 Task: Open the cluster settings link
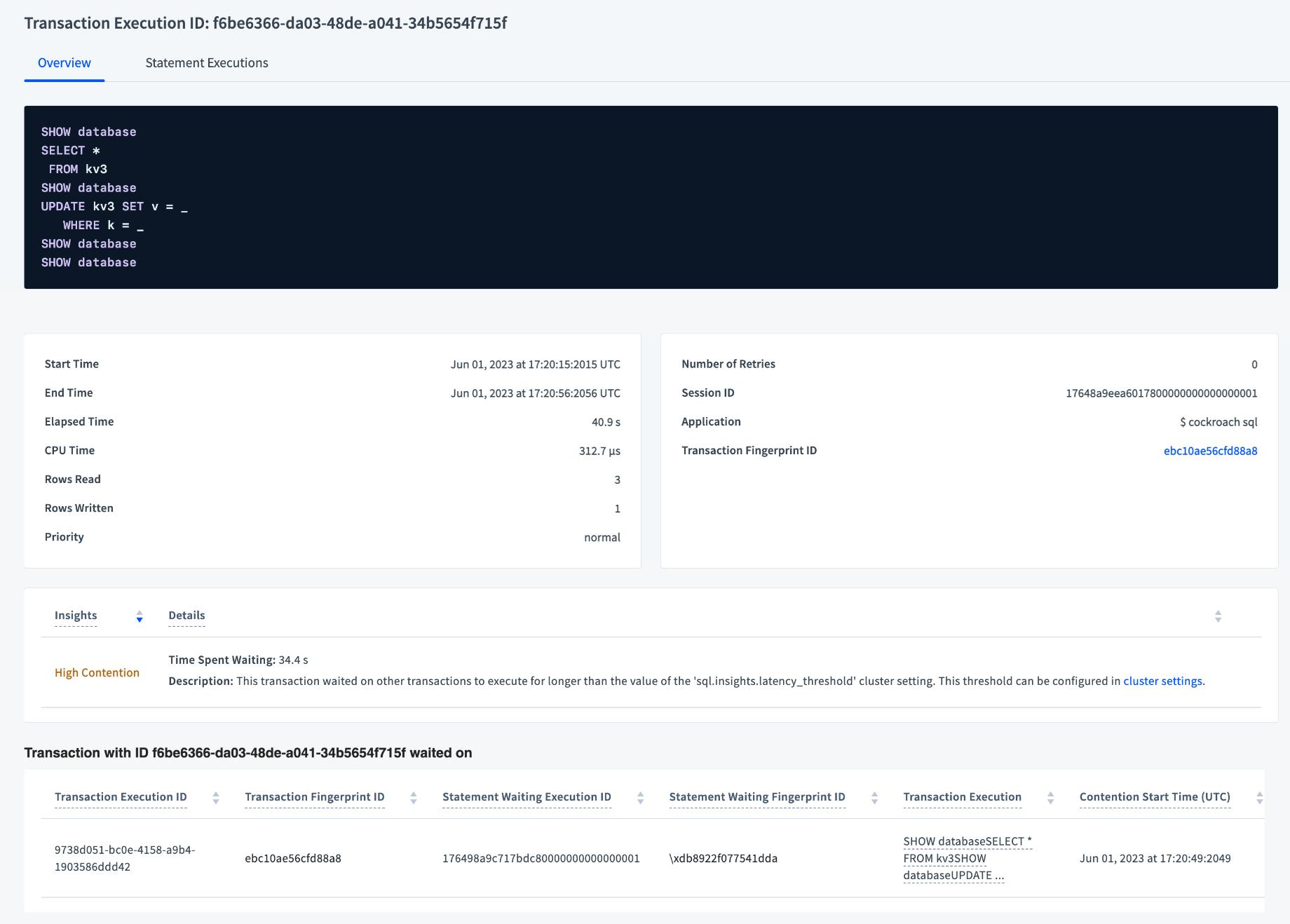[x=1162, y=680]
